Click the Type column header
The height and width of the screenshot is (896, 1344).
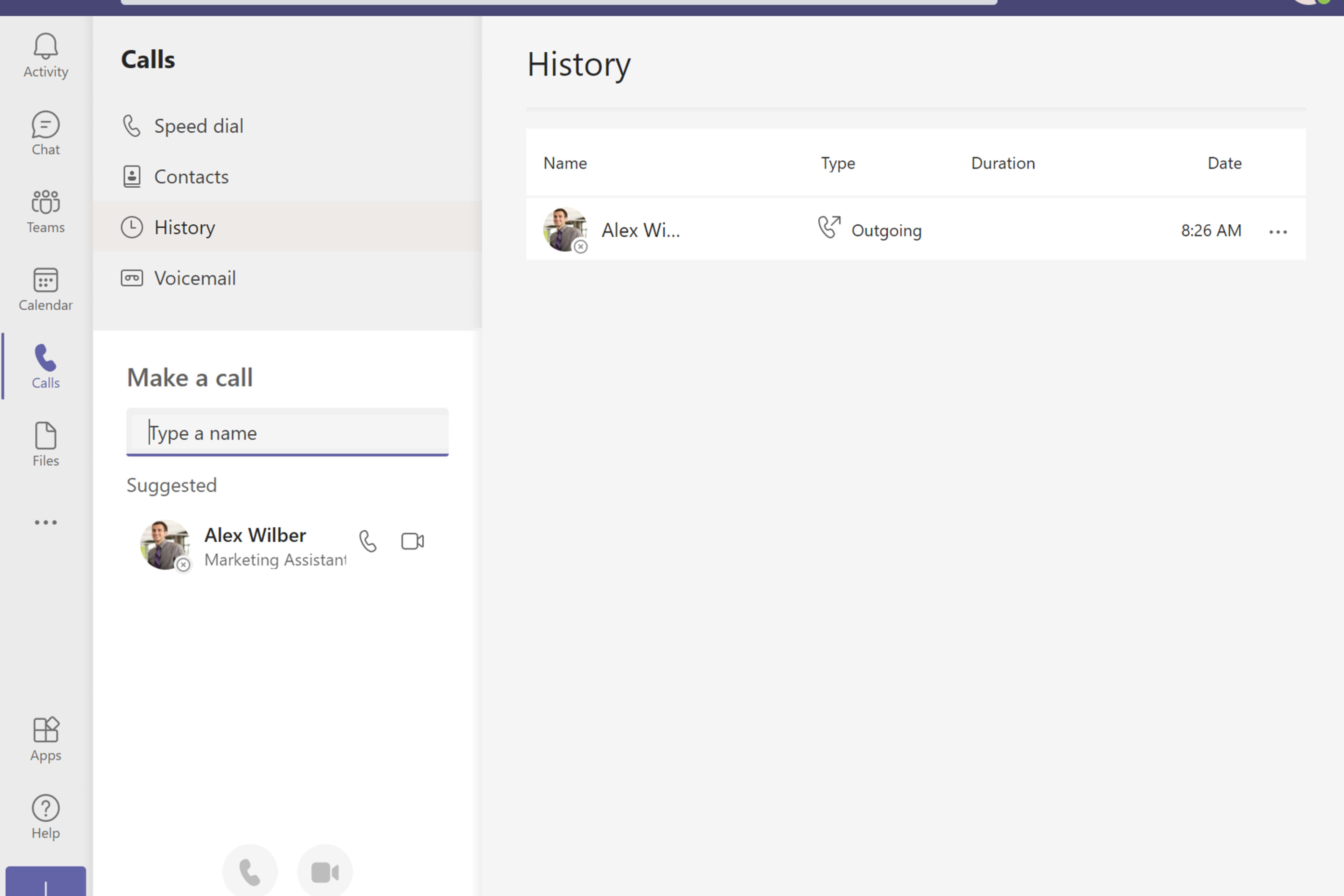838,164
